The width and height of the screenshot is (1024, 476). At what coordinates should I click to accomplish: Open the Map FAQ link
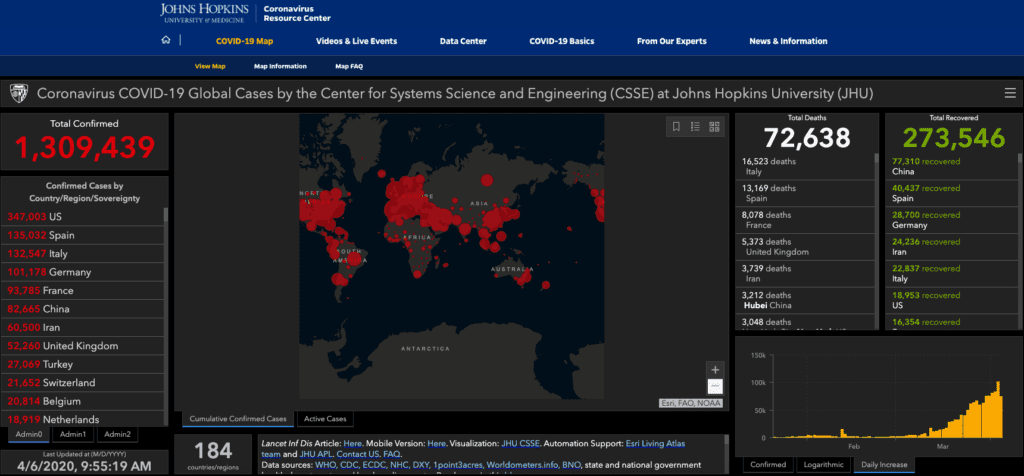point(349,66)
